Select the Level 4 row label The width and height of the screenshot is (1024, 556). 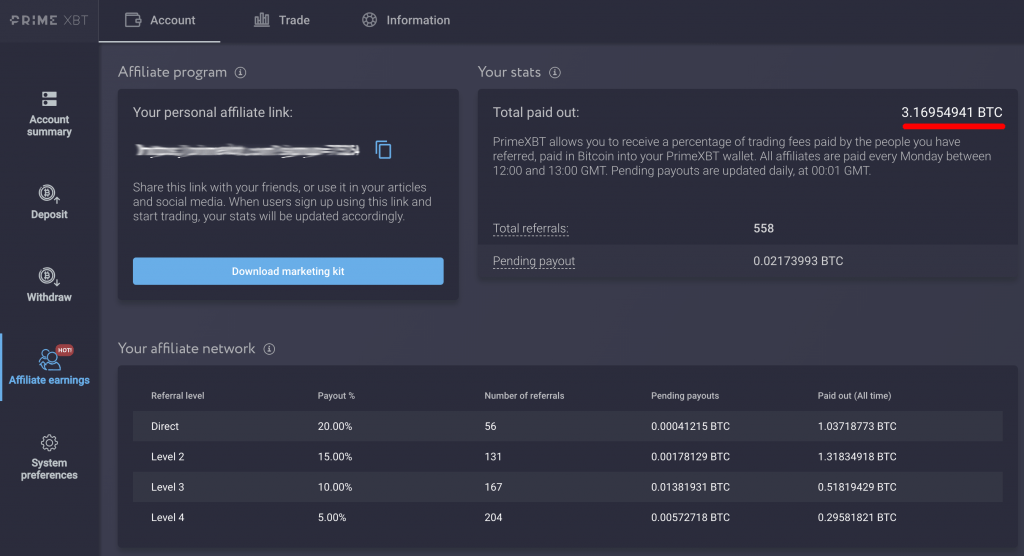pos(168,517)
